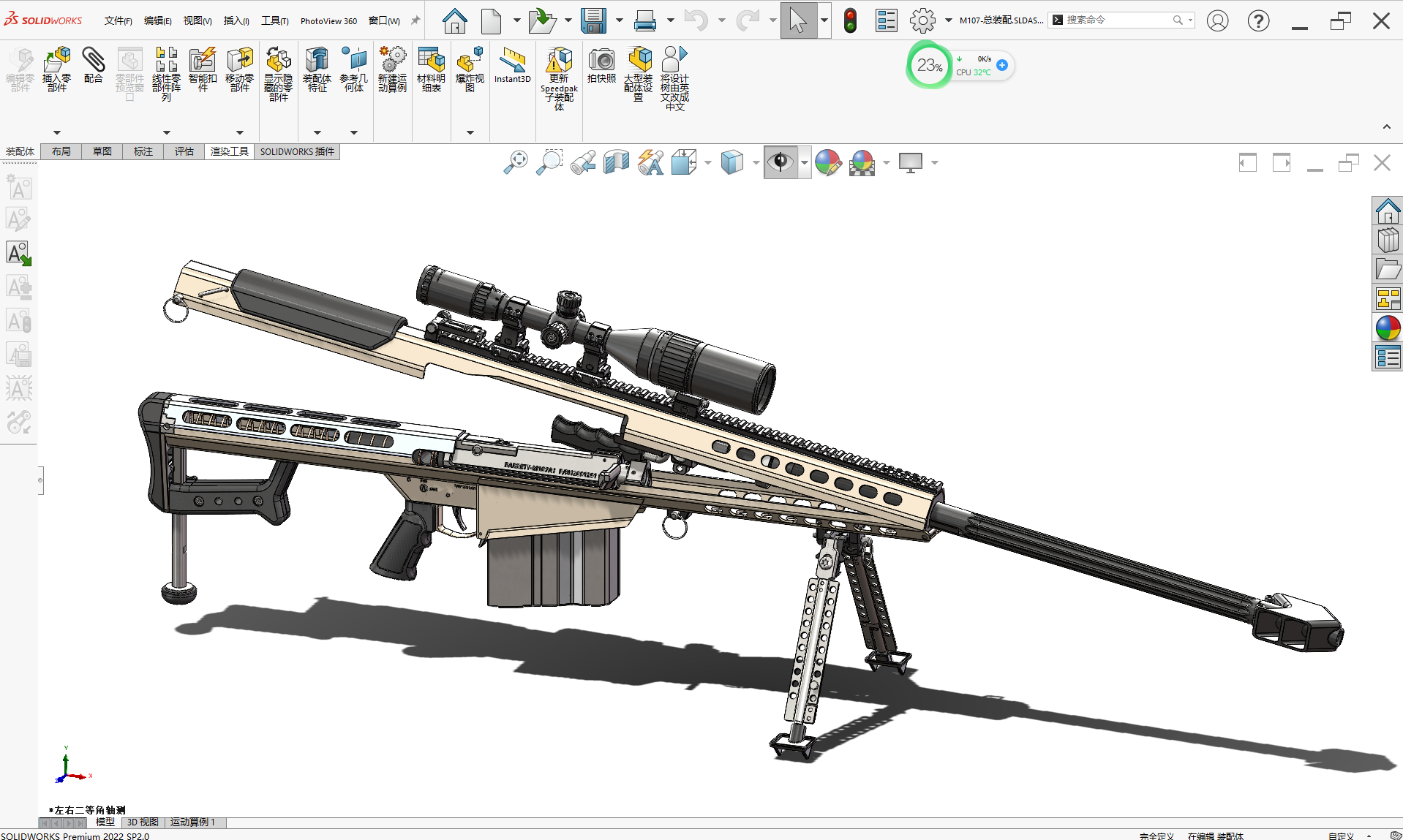
Task: Expand the Exploded View dropdown arrow
Action: pyautogui.click(x=470, y=132)
